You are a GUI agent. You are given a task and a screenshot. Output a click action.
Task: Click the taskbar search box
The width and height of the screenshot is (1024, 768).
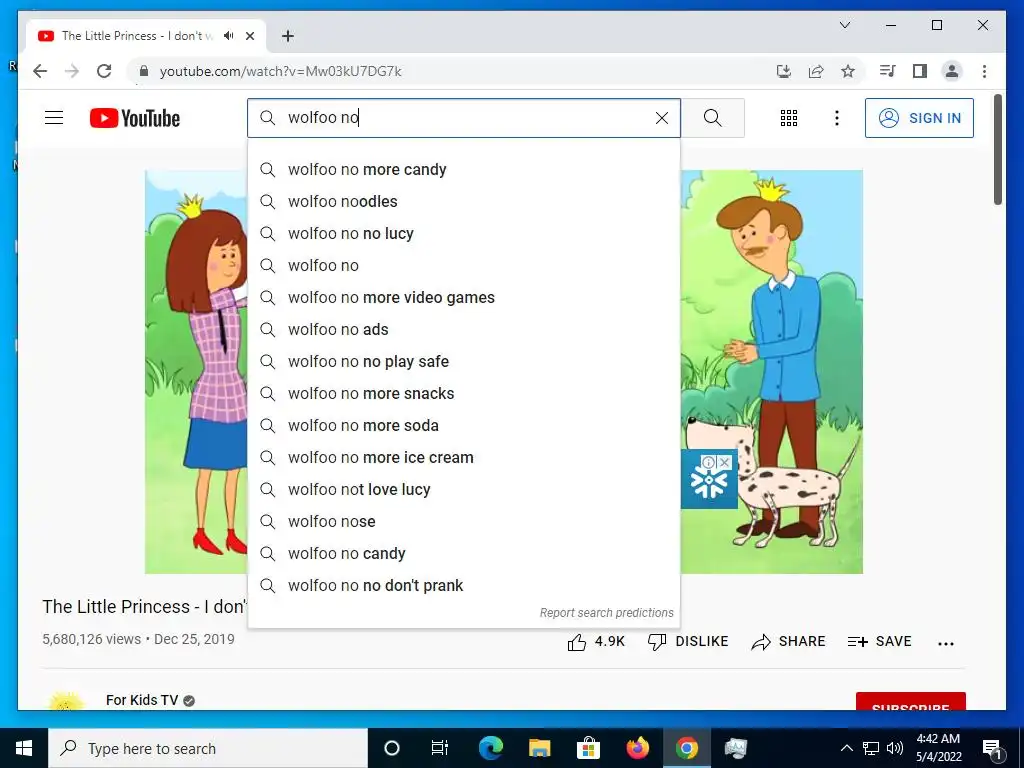[x=208, y=748]
